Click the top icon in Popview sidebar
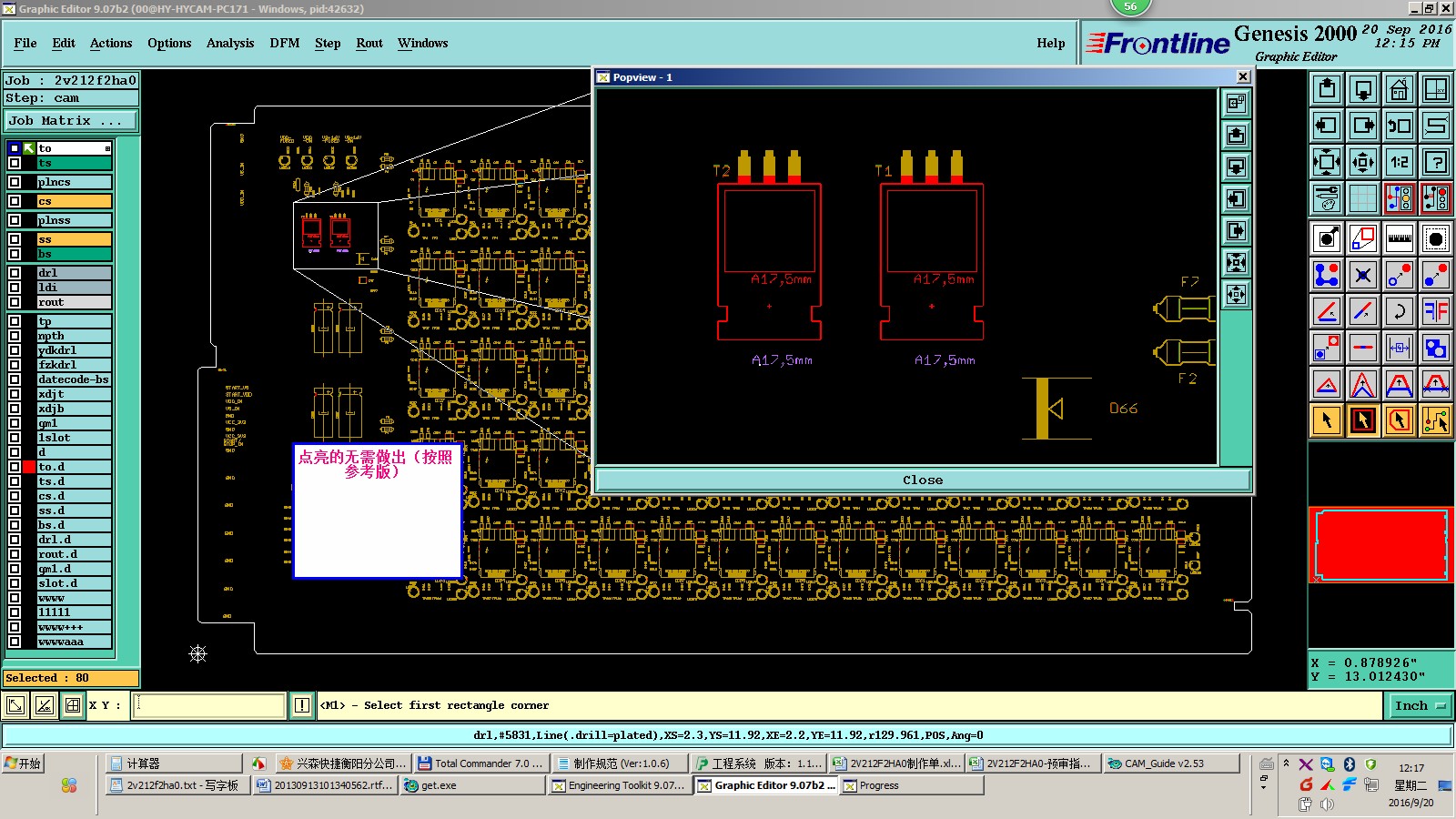The height and width of the screenshot is (819, 1456). pos(1236,104)
